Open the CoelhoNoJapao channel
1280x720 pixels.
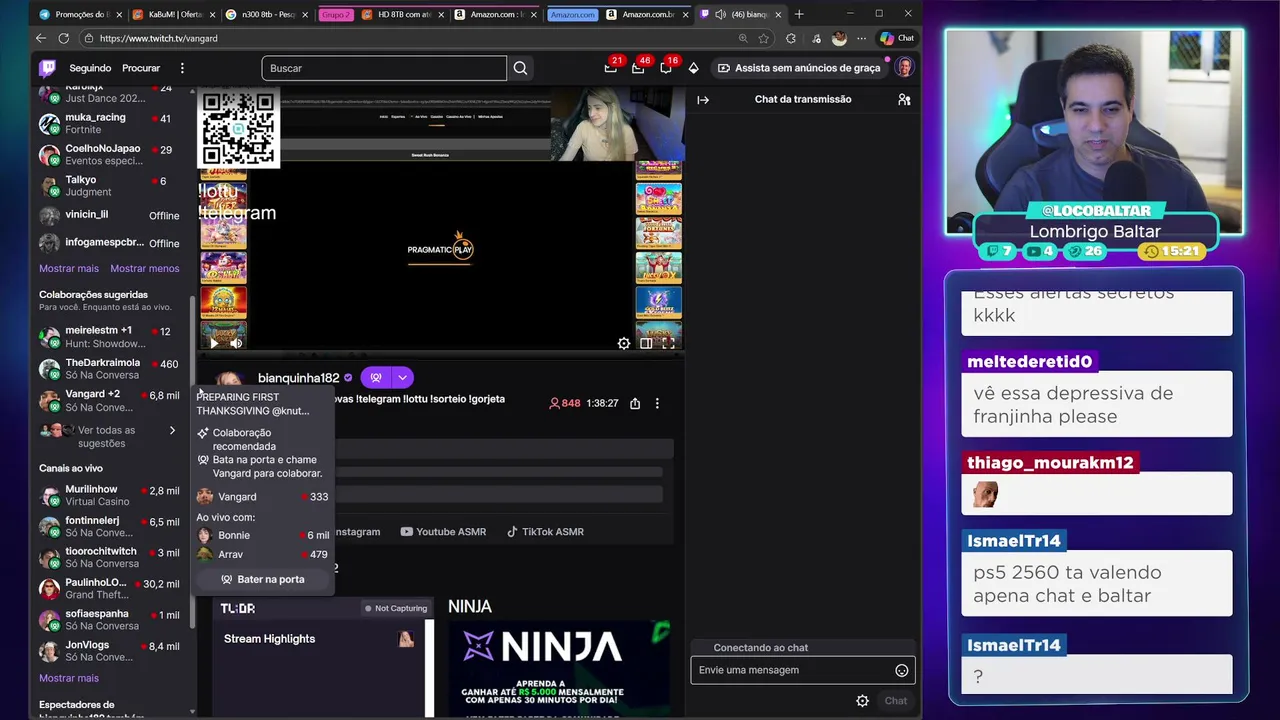click(109, 155)
